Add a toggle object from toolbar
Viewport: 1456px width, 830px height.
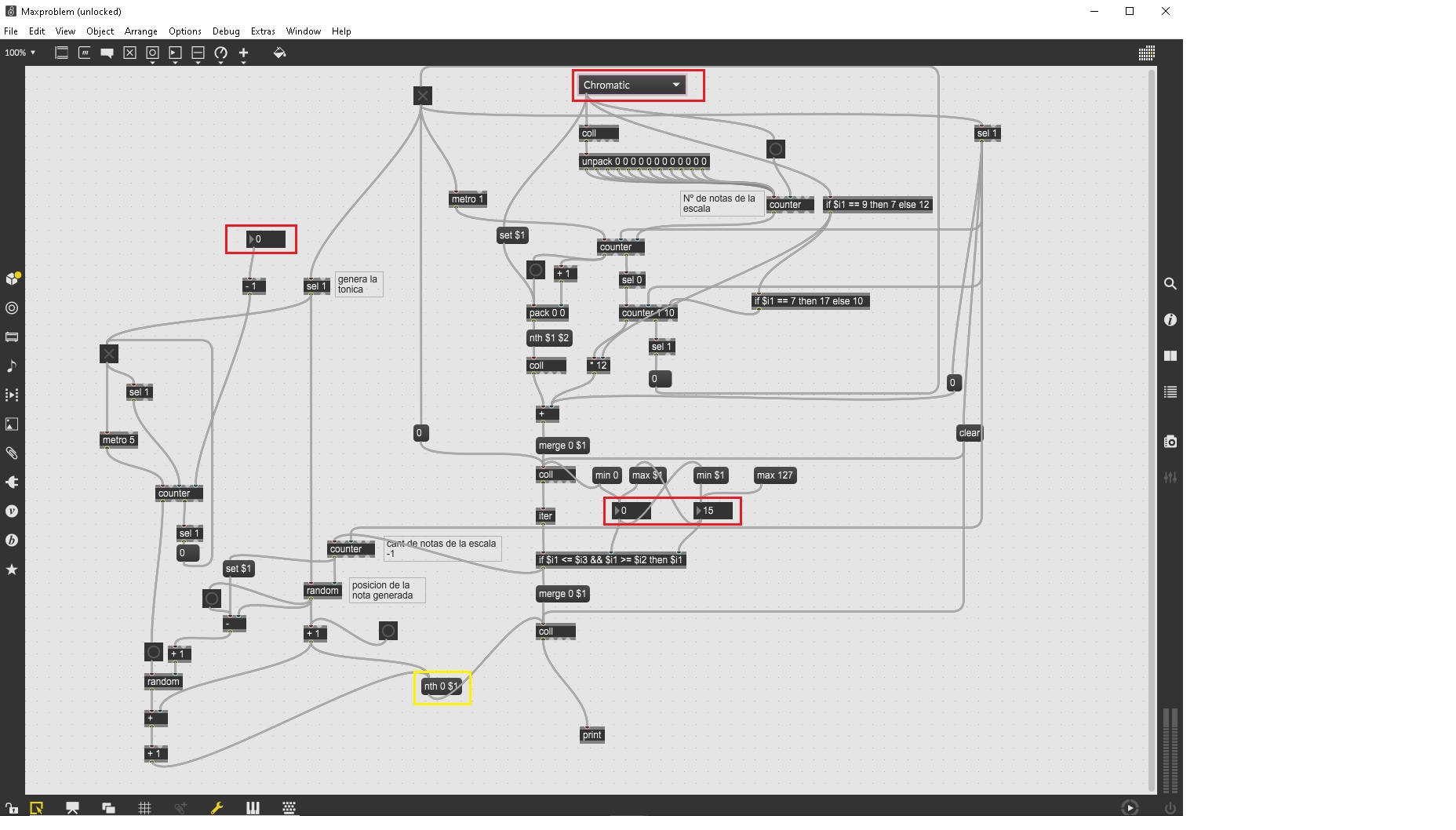click(x=129, y=53)
